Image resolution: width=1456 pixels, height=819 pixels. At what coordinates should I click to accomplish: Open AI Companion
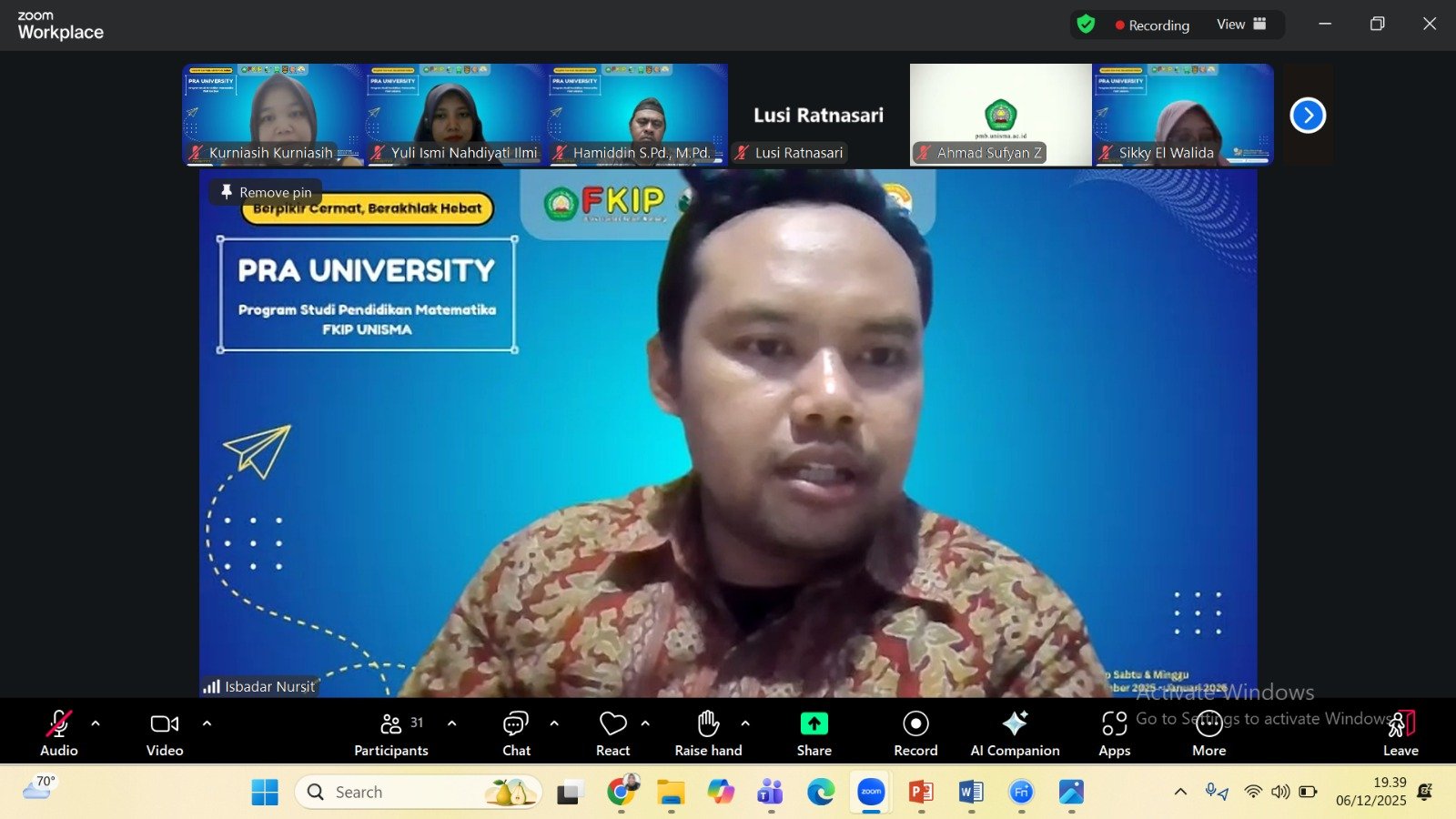1014,723
